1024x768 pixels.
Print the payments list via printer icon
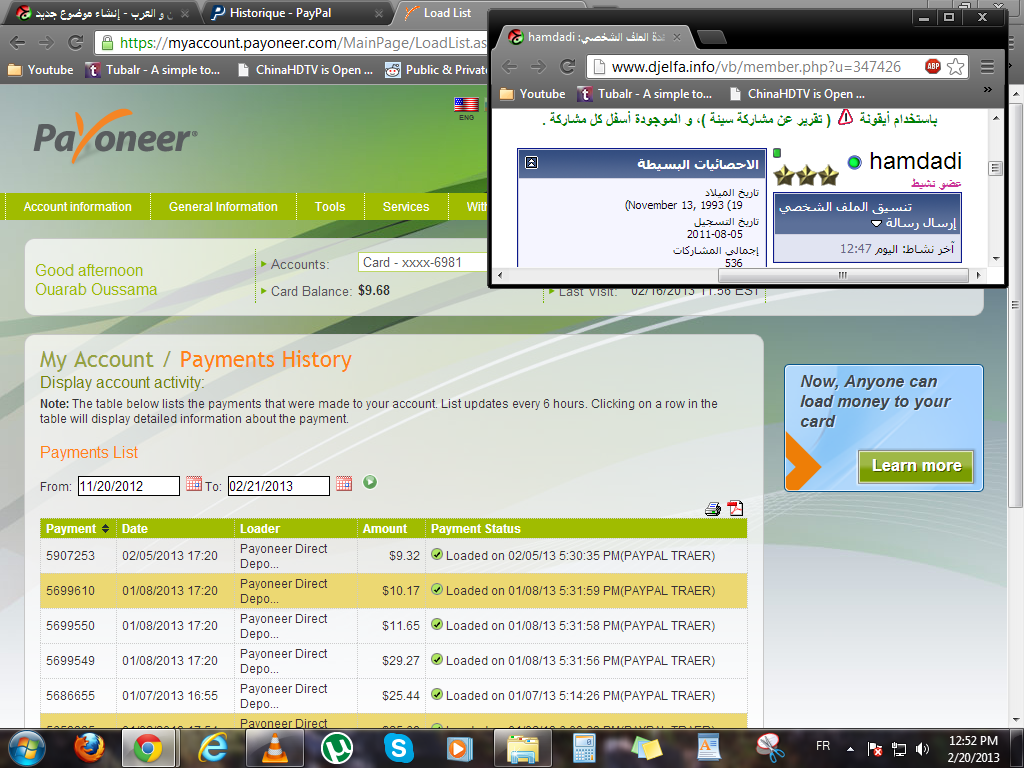point(712,509)
